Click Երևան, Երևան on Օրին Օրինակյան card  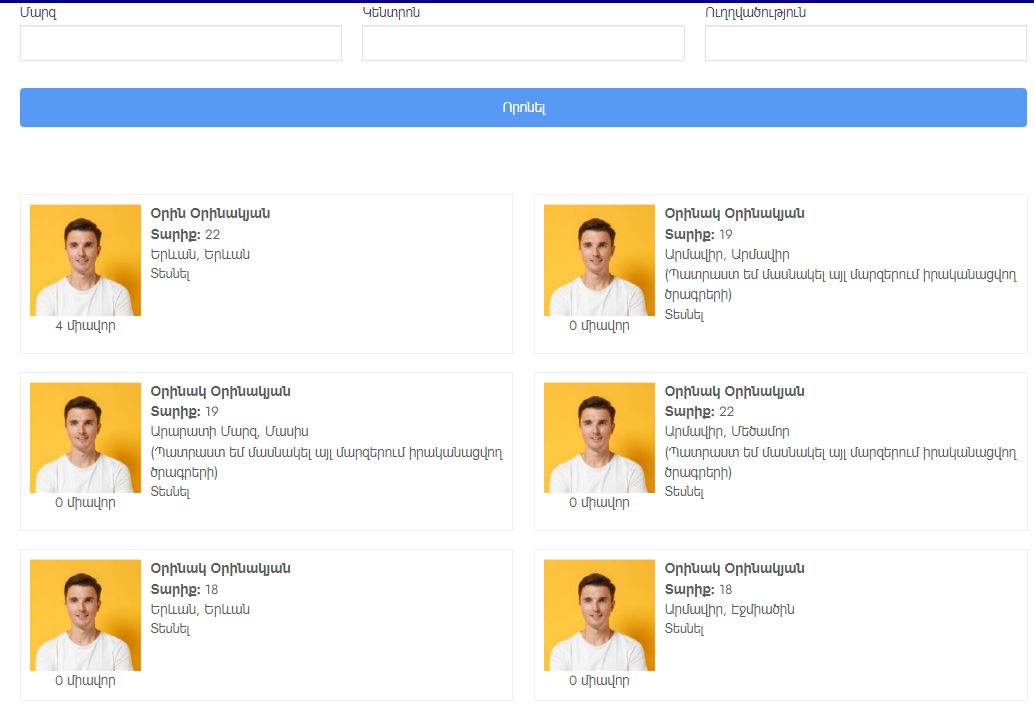pos(200,255)
